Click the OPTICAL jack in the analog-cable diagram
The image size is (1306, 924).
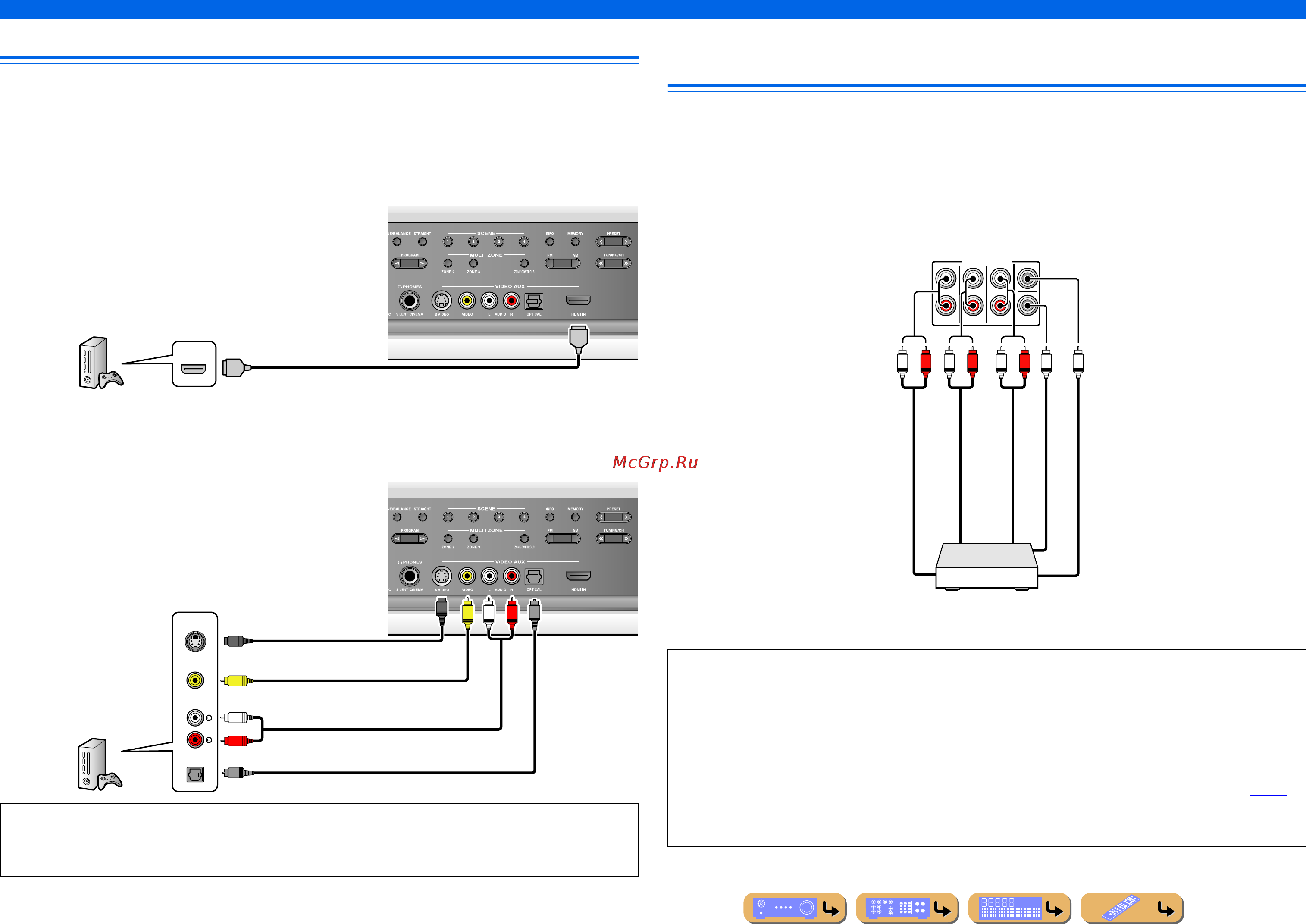[x=533, y=576]
